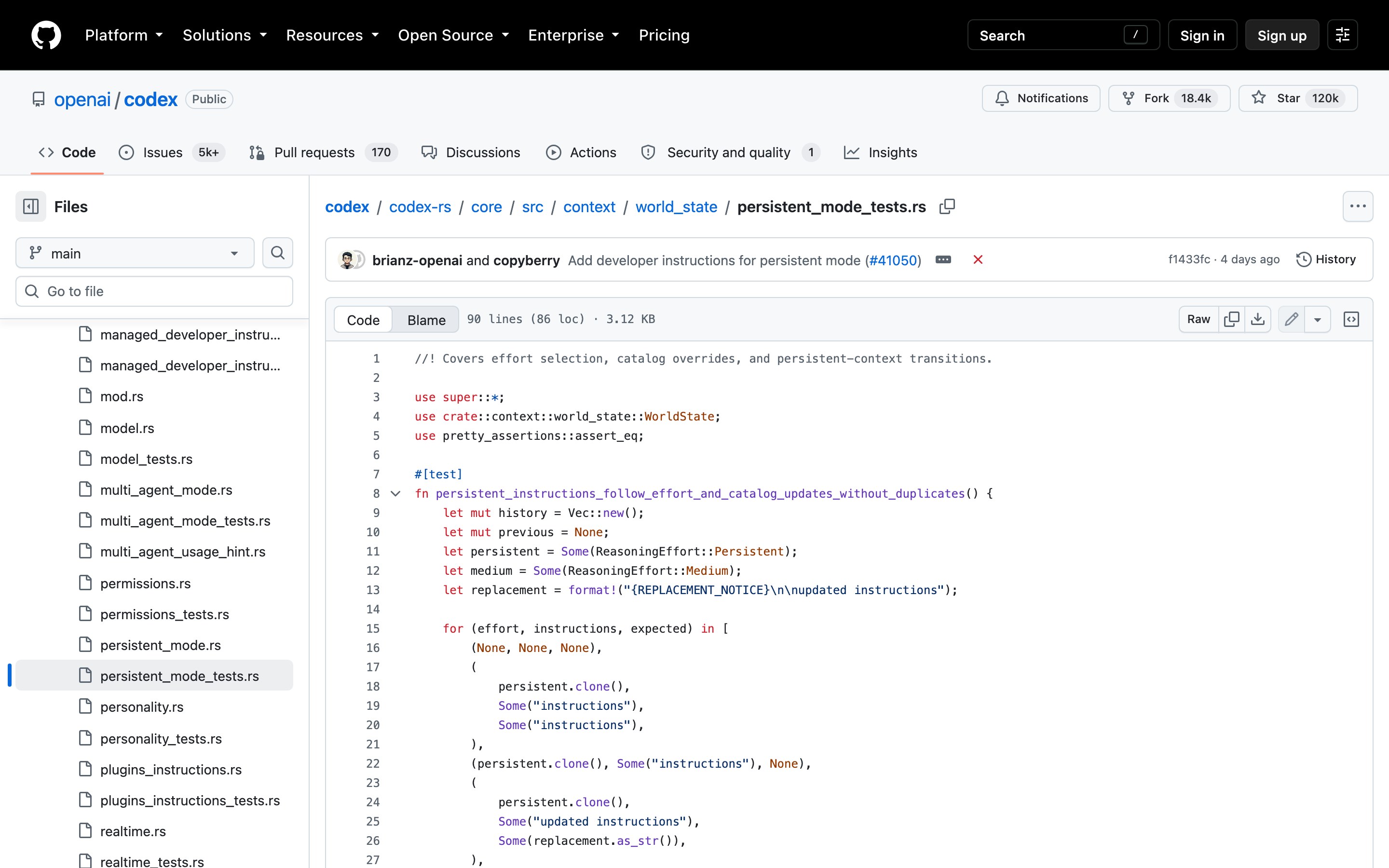Navigate to context breadcrumb
This screenshot has height=868, width=1389.
(x=589, y=207)
